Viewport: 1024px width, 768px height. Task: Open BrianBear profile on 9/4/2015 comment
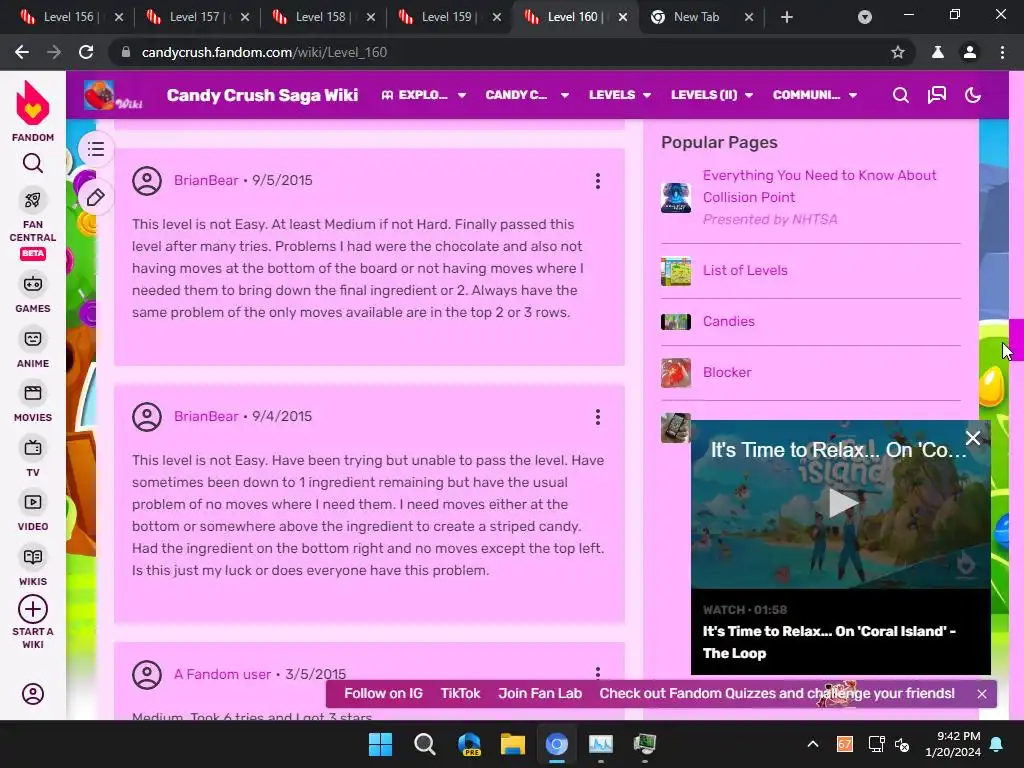[206, 416]
